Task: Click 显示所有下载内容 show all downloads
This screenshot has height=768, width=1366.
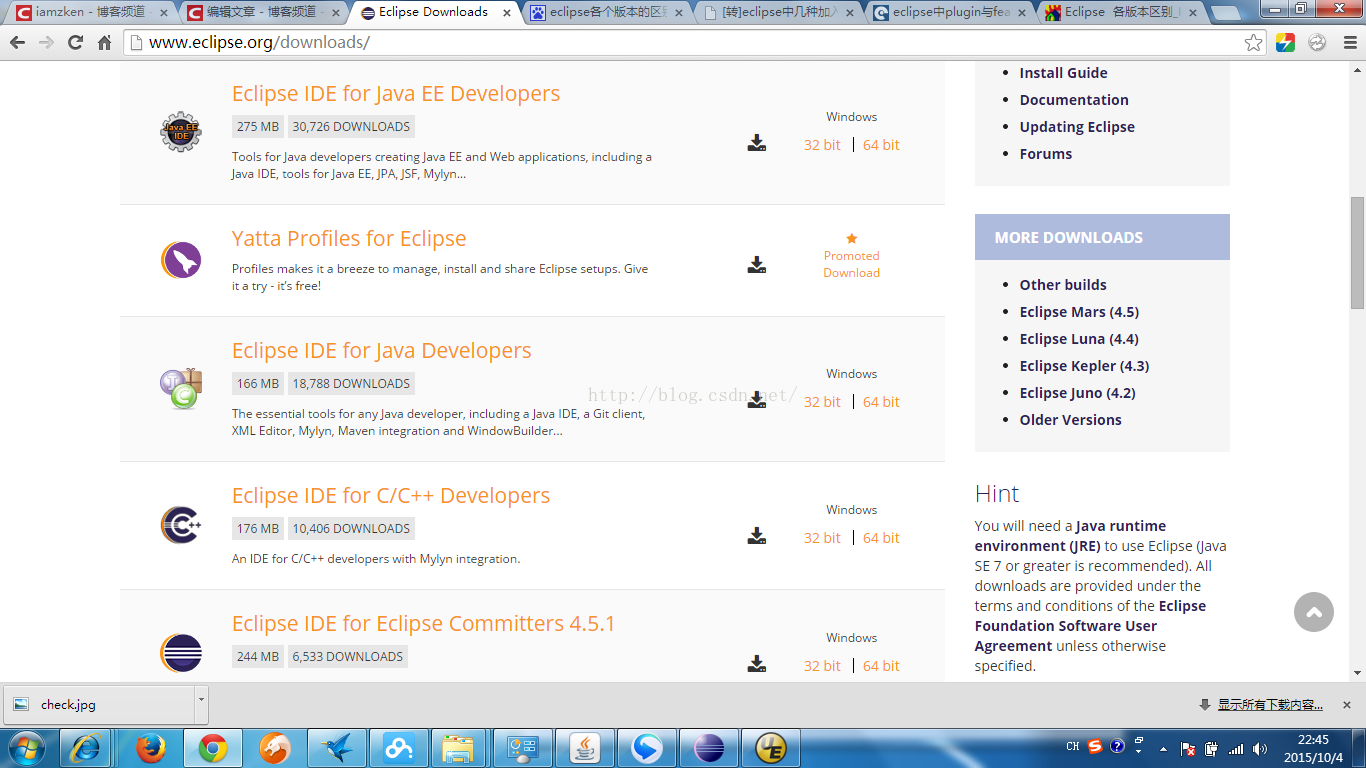Action: coord(1269,705)
